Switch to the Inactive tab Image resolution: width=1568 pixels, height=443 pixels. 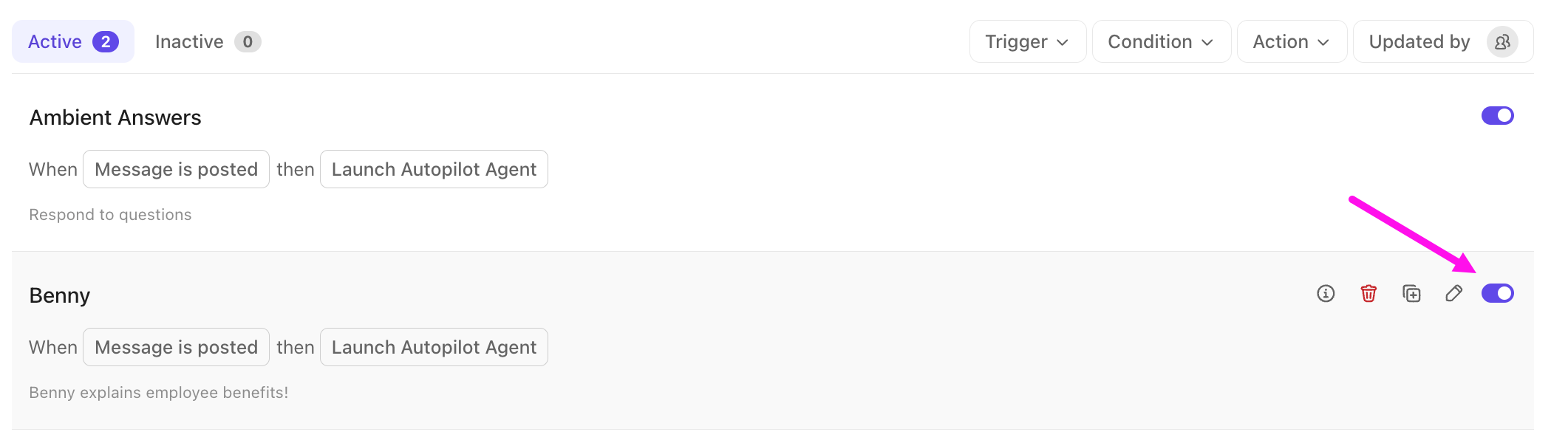click(x=207, y=42)
